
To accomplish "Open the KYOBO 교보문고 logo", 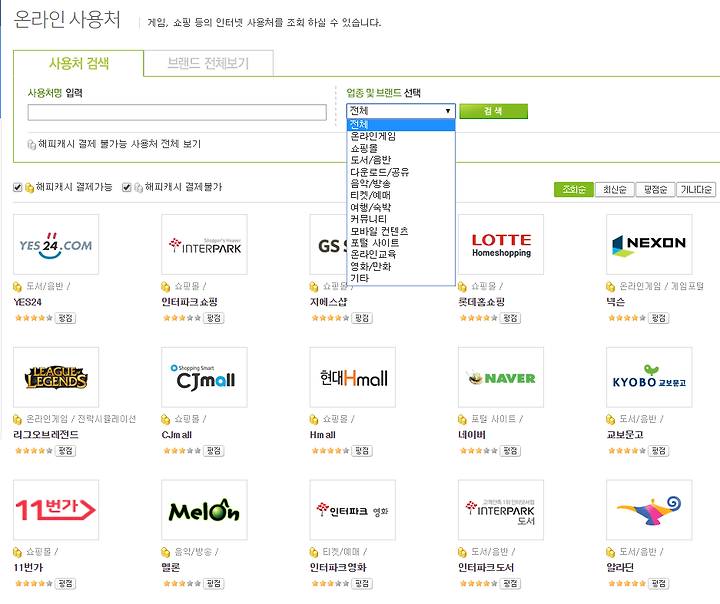I will click(649, 377).
